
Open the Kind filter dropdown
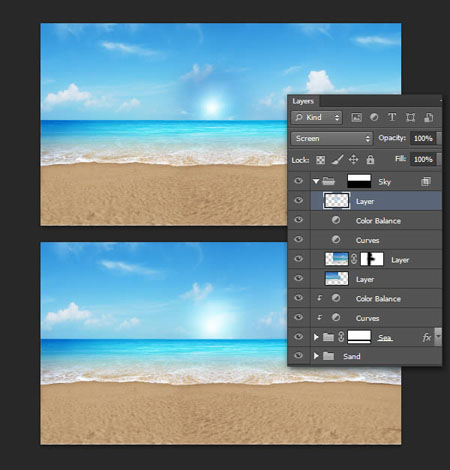[x=317, y=118]
